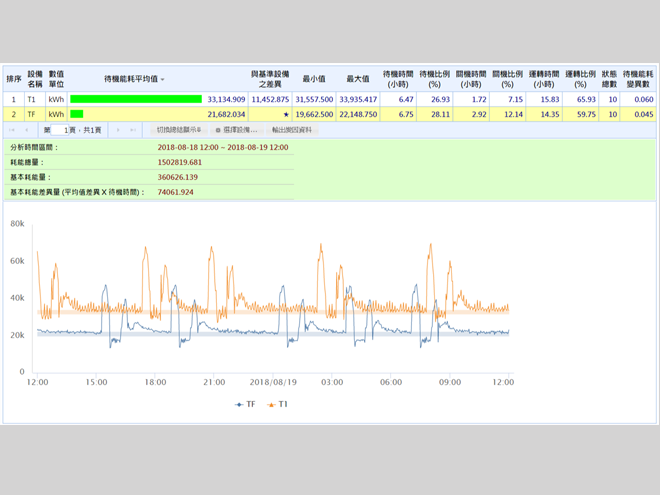Select the T1 device name cell
660x495 pixels.
point(35,99)
